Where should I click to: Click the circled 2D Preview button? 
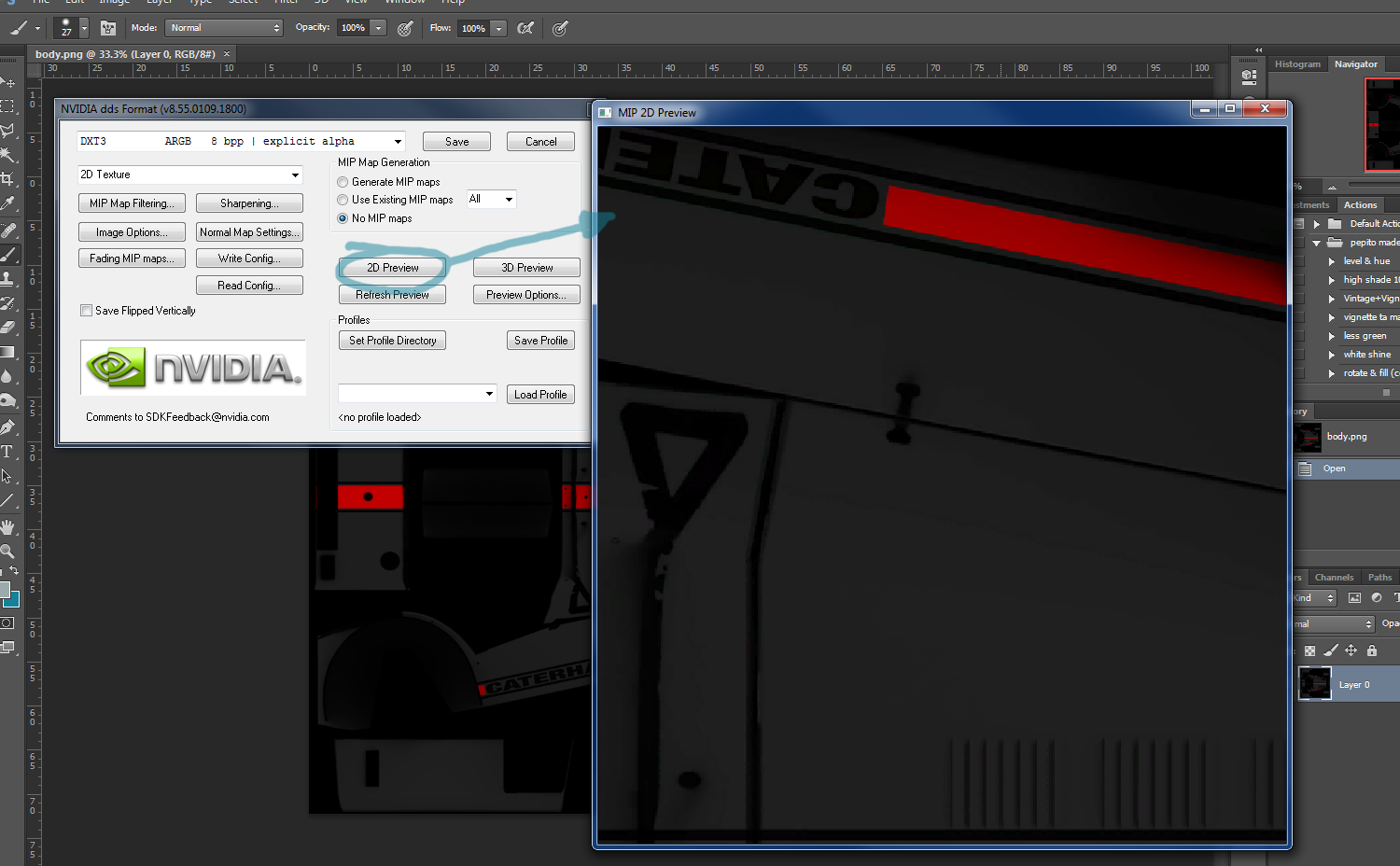pyautogui.click(x=391, y=267)
